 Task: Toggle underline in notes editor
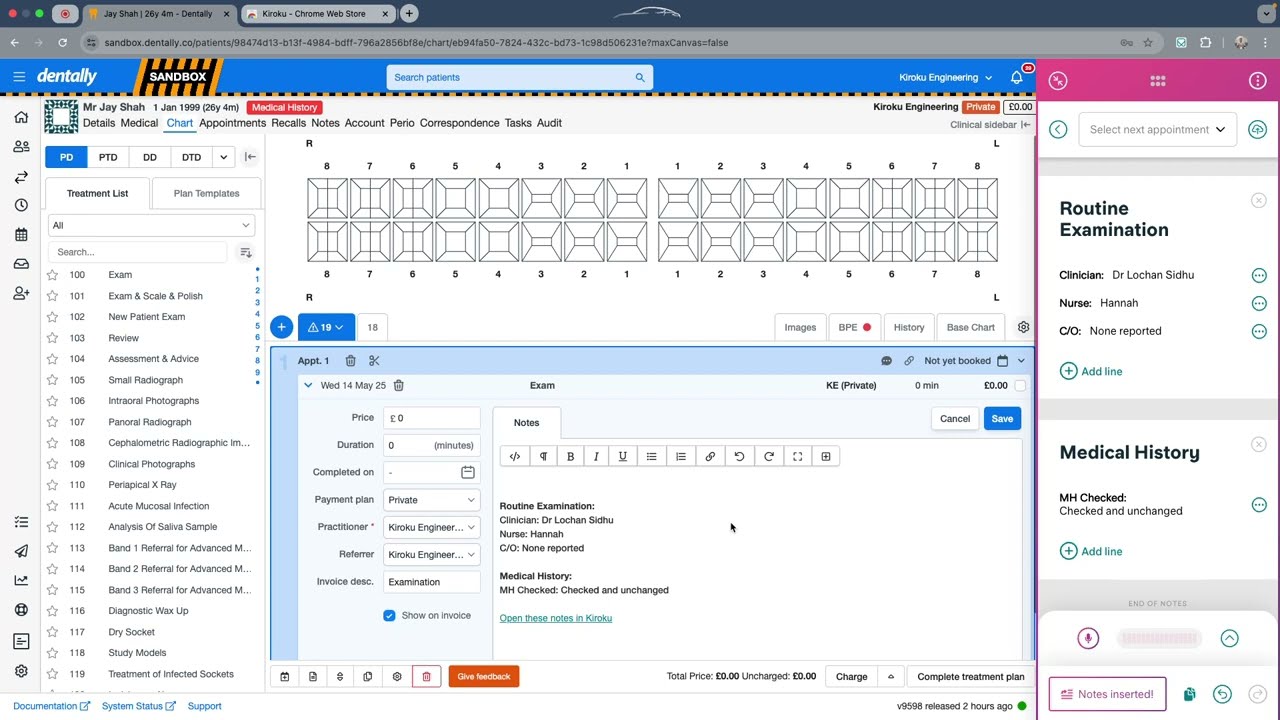click(622, 456)
